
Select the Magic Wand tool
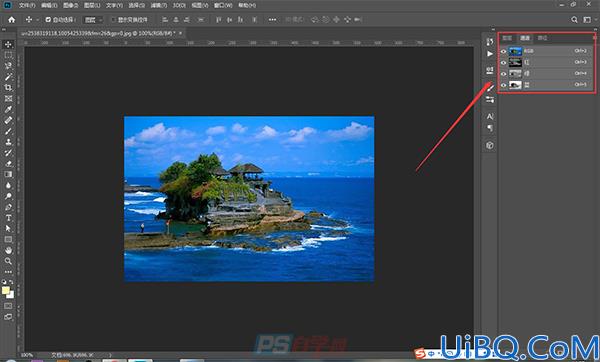click(8, 77)
